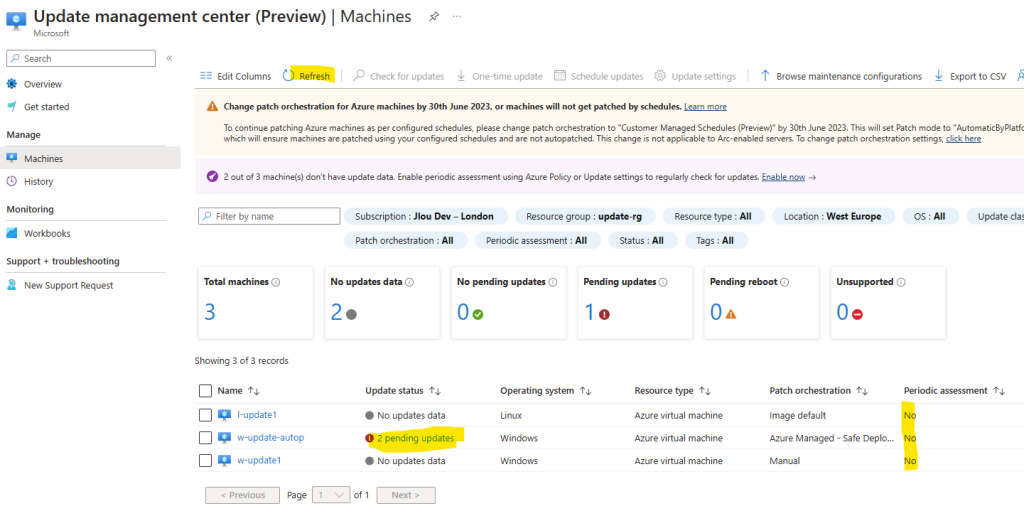Open Update settings

(696, 76)
